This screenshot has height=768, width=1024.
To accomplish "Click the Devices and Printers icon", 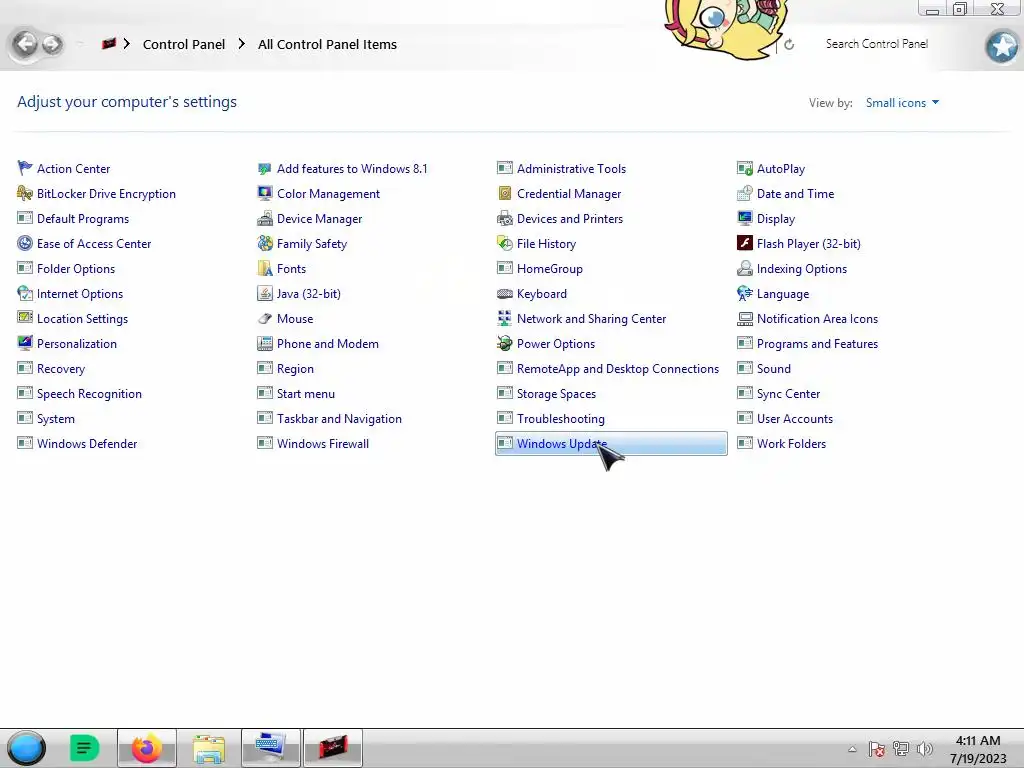I will (x=505, y=219).
